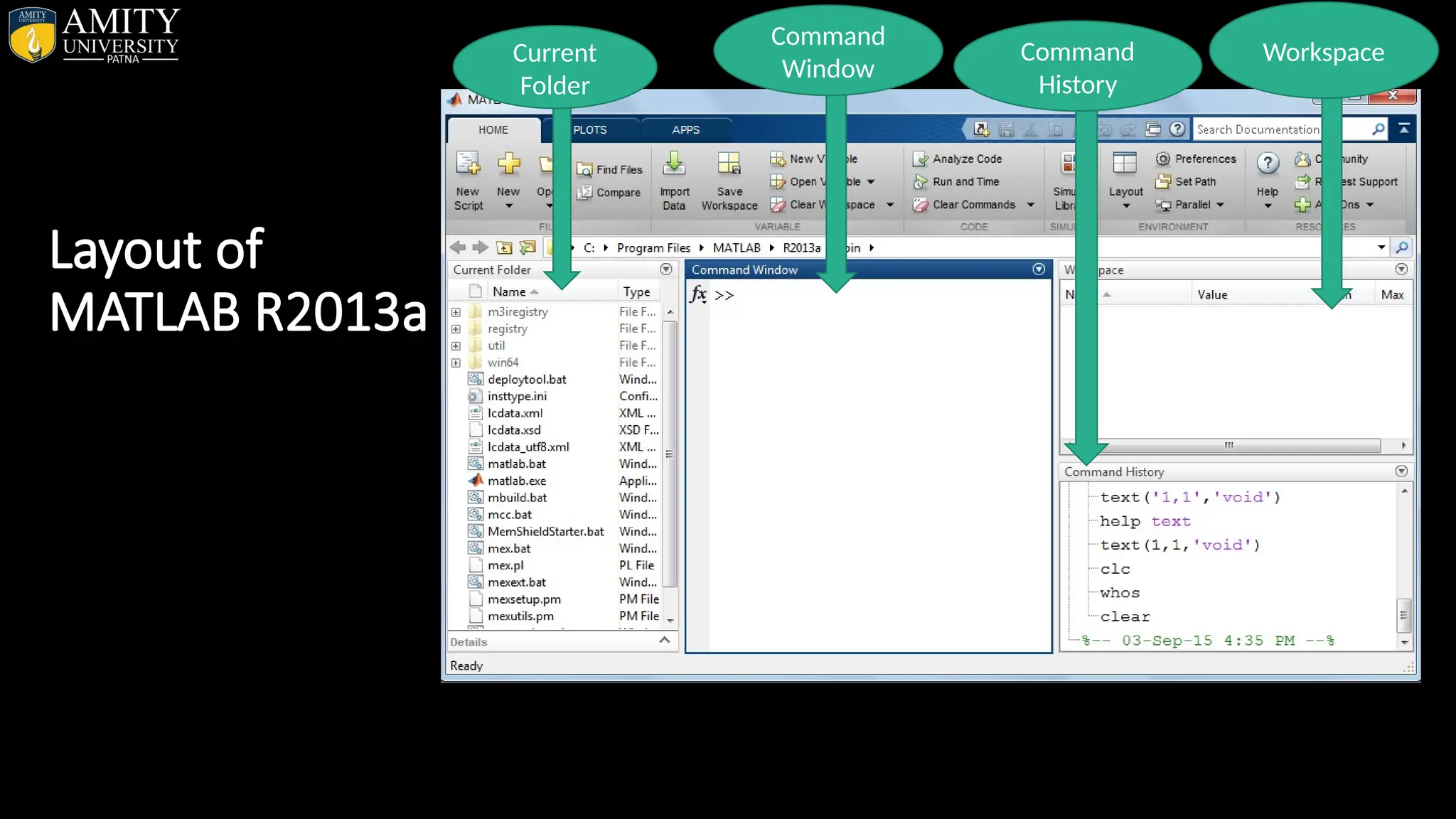
Task: Sort files by Type column
Action: 638,291
